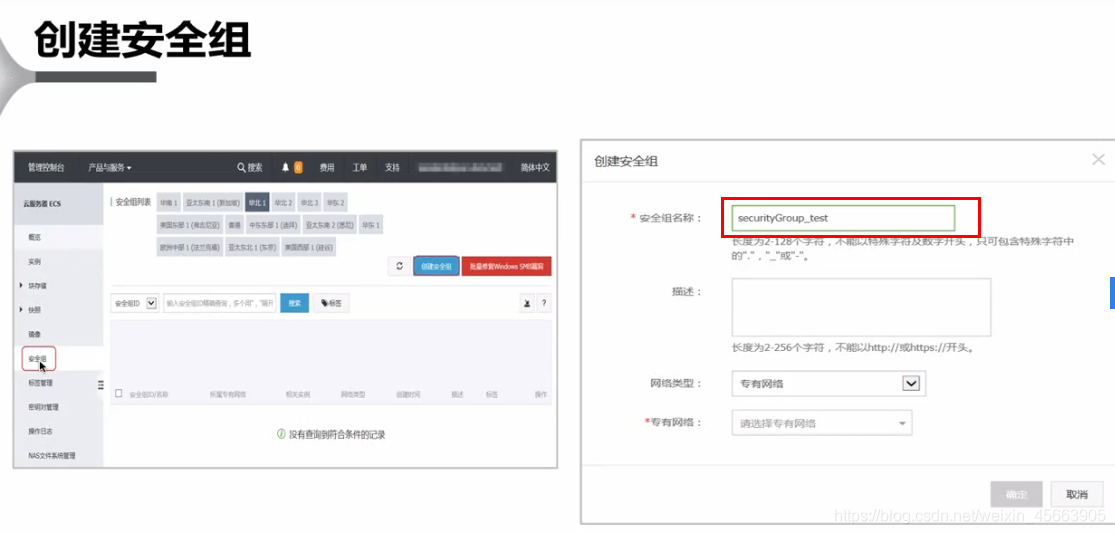Open 操作日志 in the ECS sidebar

(41, 432)
